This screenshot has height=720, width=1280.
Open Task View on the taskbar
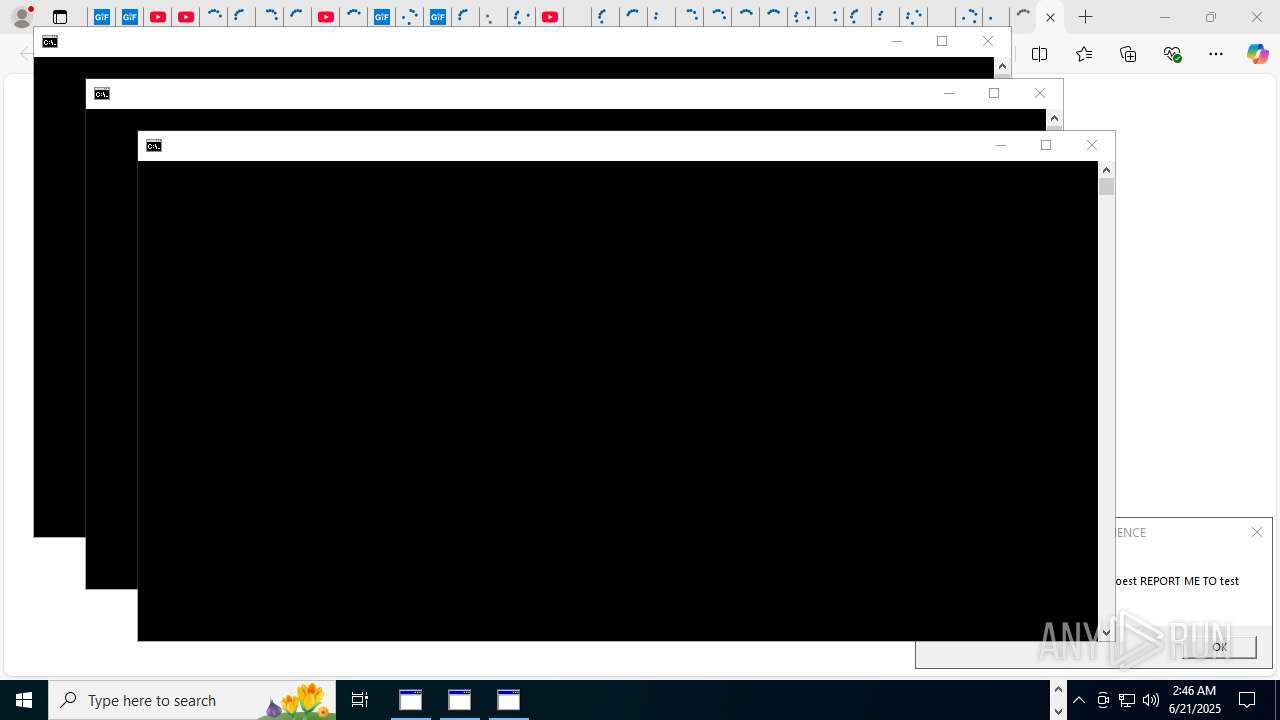coord(360,700)
